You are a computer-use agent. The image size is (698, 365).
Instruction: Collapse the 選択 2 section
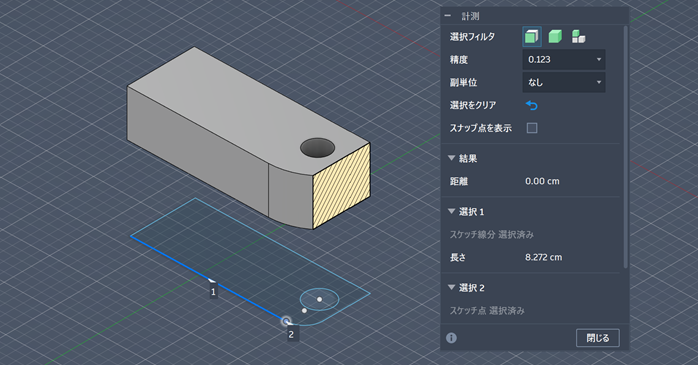coord(451,288)
